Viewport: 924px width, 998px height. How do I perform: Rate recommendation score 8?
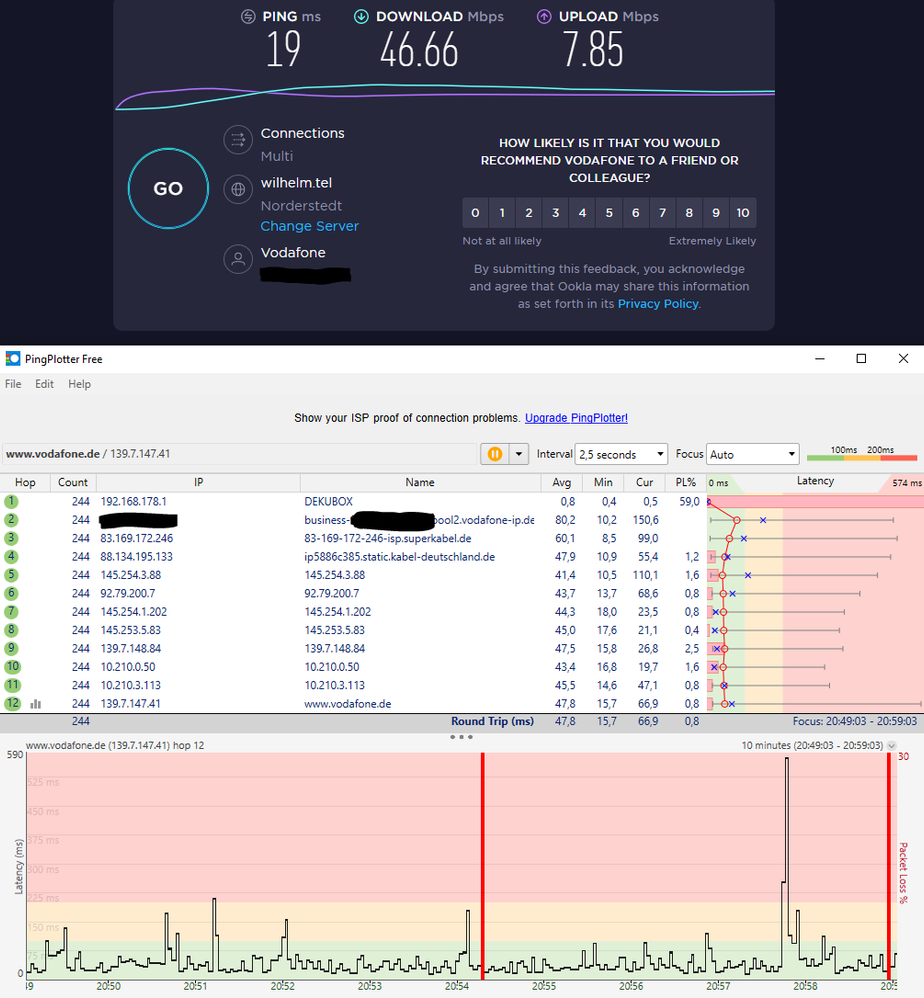point(689,213)
